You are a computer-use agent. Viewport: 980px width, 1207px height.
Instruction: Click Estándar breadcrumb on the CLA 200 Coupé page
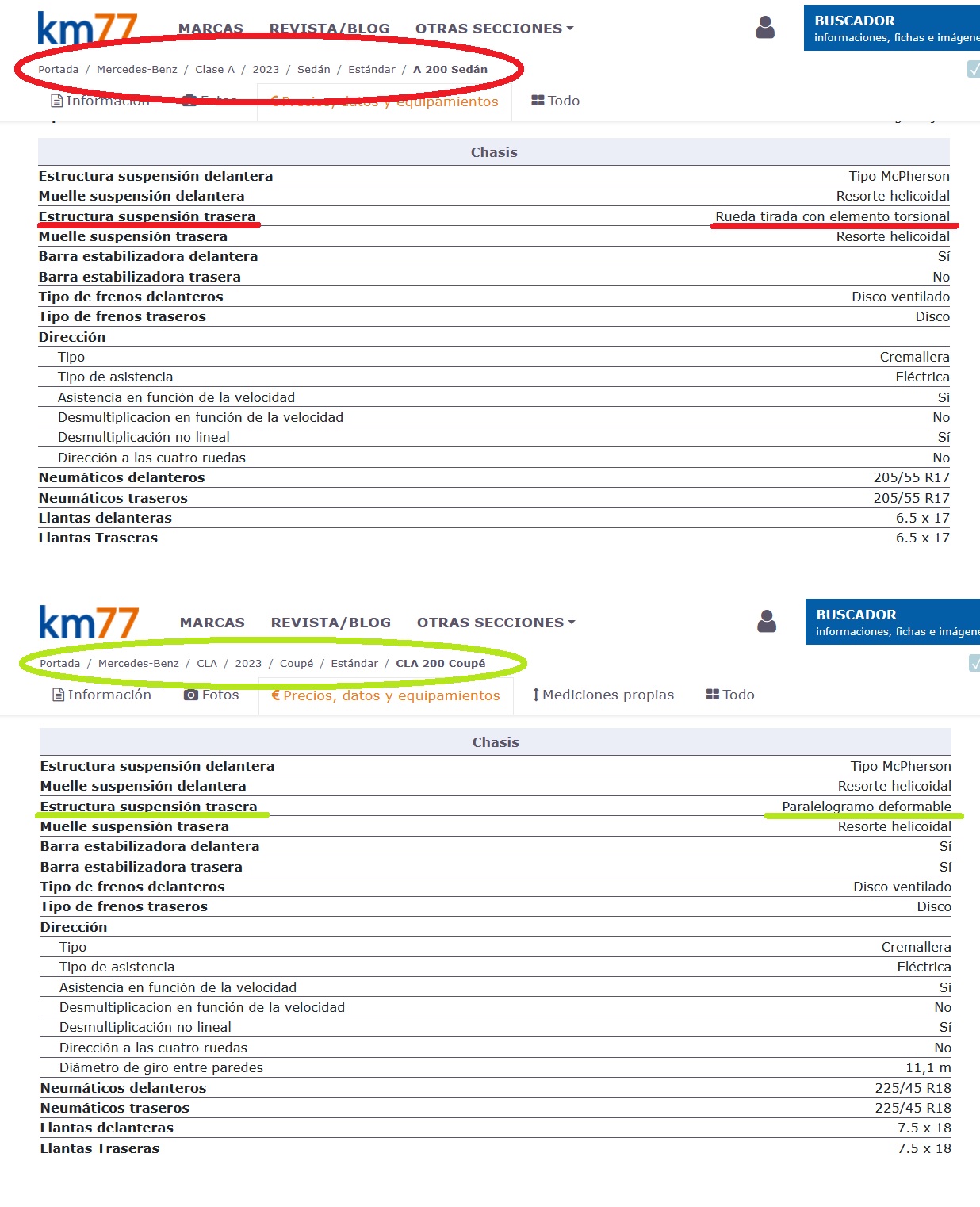point(354,663)
